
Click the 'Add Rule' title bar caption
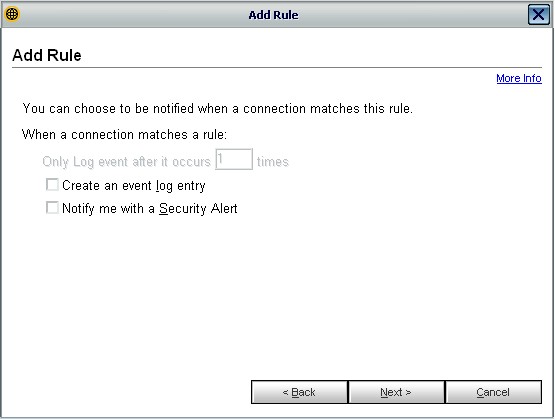coord(273,15)
